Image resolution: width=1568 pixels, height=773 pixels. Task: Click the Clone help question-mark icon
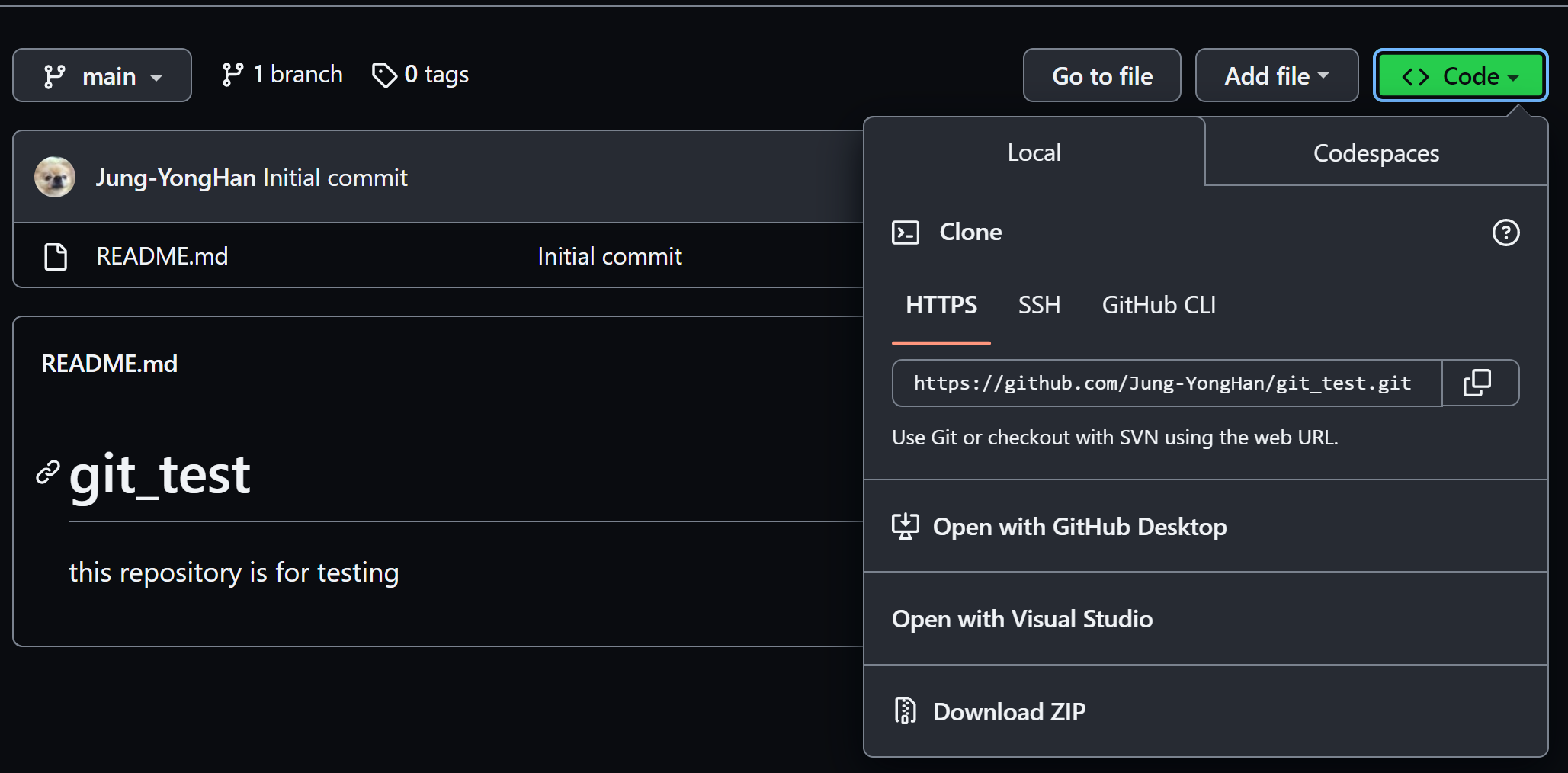coord(1505,233)
